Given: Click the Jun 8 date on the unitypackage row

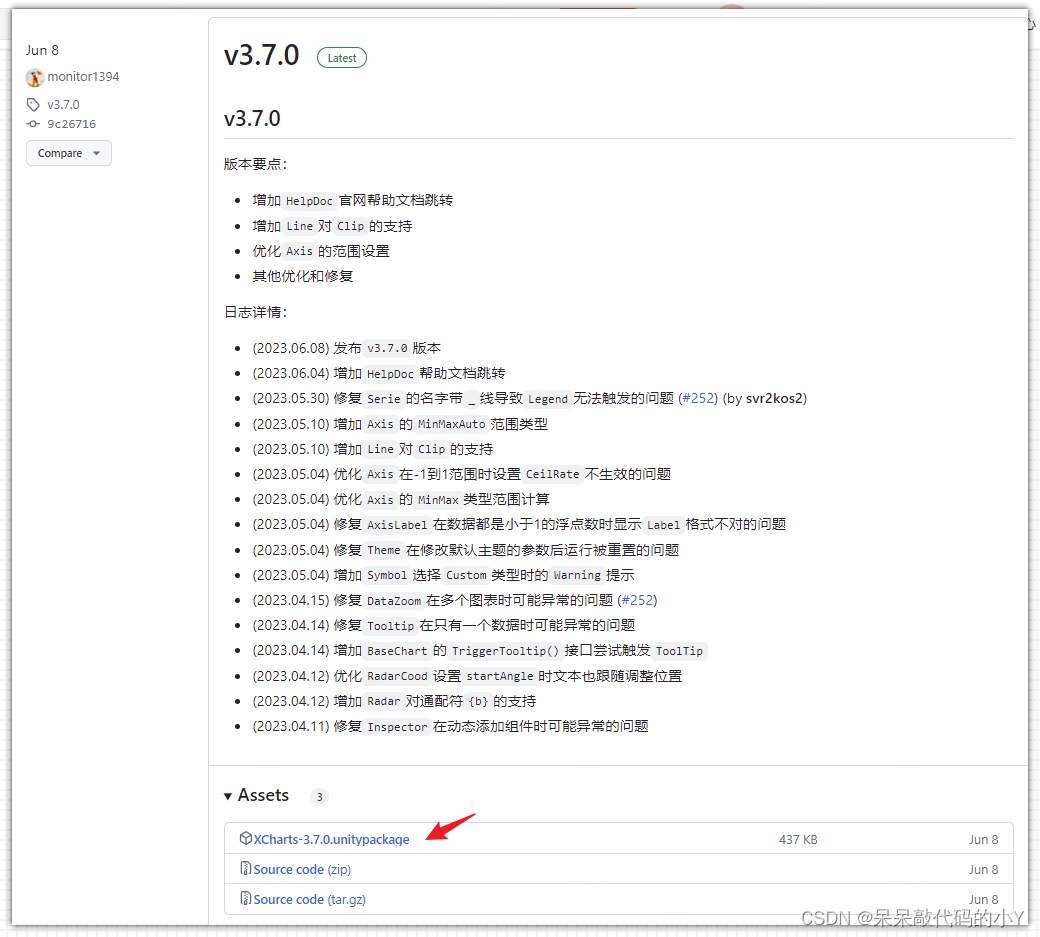Looking at the screenshot, I should (984, 840).
